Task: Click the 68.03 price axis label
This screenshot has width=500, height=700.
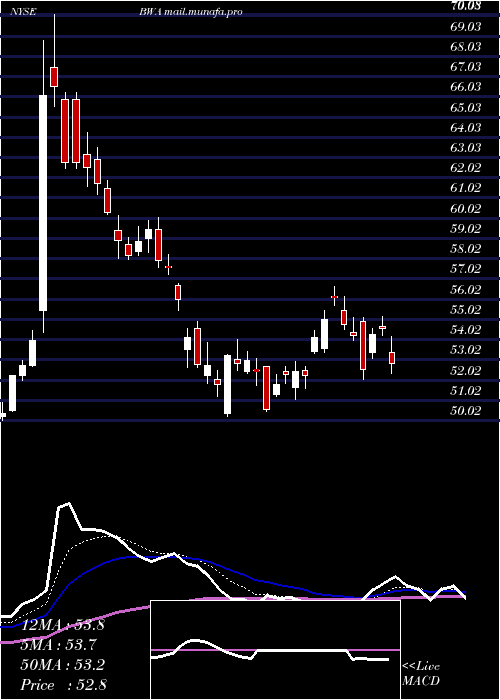Action: [x=466, y=47]
